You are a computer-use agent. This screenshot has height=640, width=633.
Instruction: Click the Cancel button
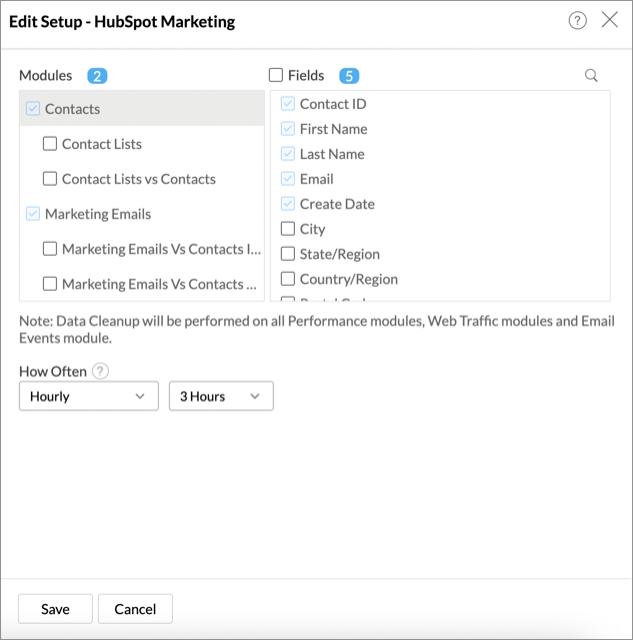(x=135, y=609)
